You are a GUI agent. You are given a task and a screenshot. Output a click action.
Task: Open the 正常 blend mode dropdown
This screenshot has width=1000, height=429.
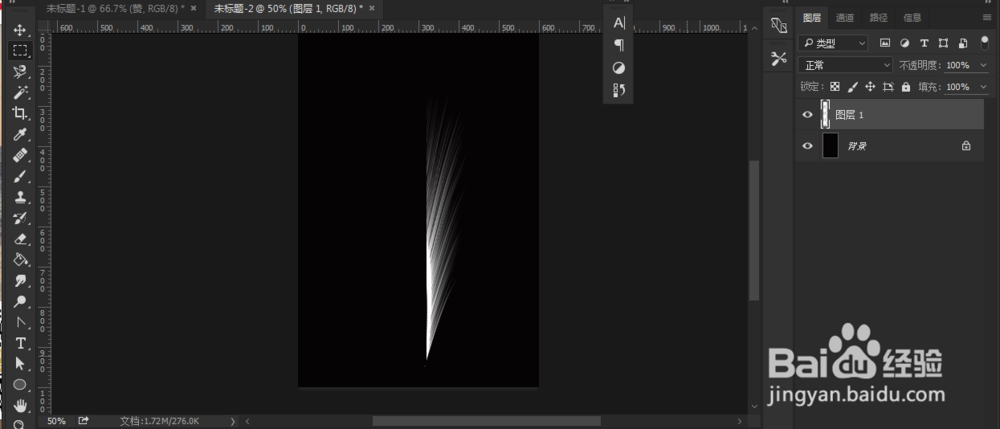pos(845,65)
